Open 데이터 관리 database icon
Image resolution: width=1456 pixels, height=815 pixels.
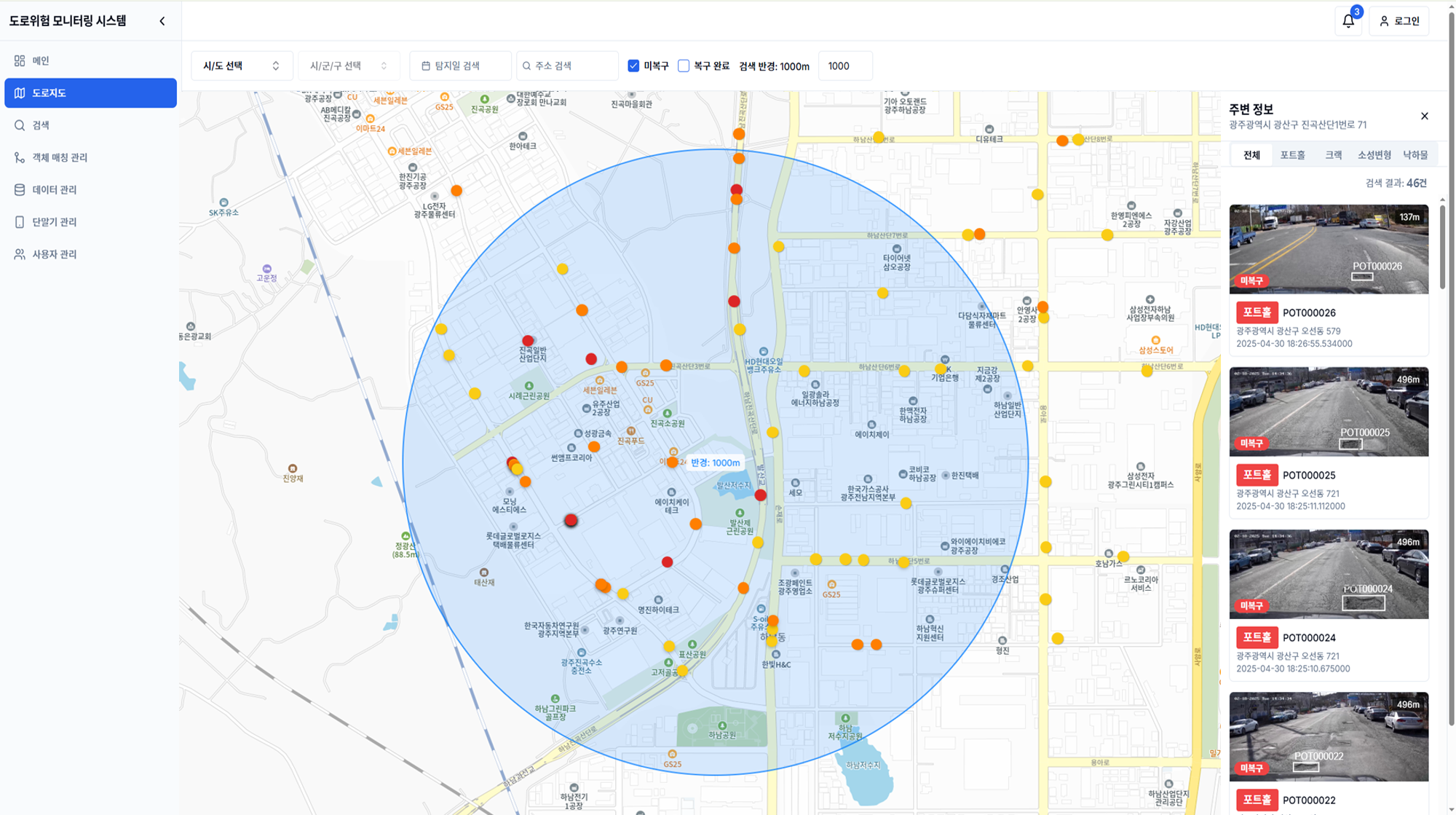coord(20,190)
